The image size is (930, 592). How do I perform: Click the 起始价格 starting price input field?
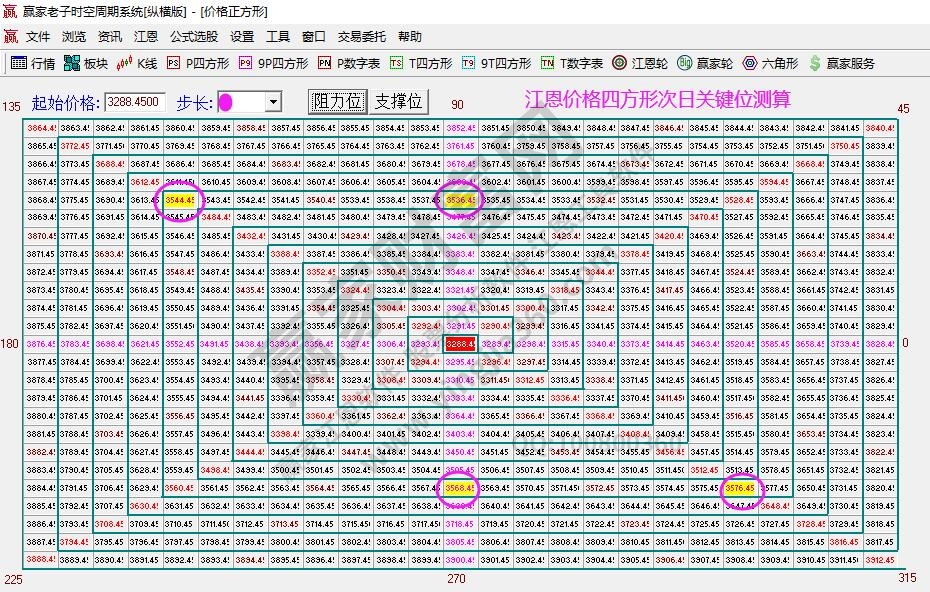click(x=132, y=101)
